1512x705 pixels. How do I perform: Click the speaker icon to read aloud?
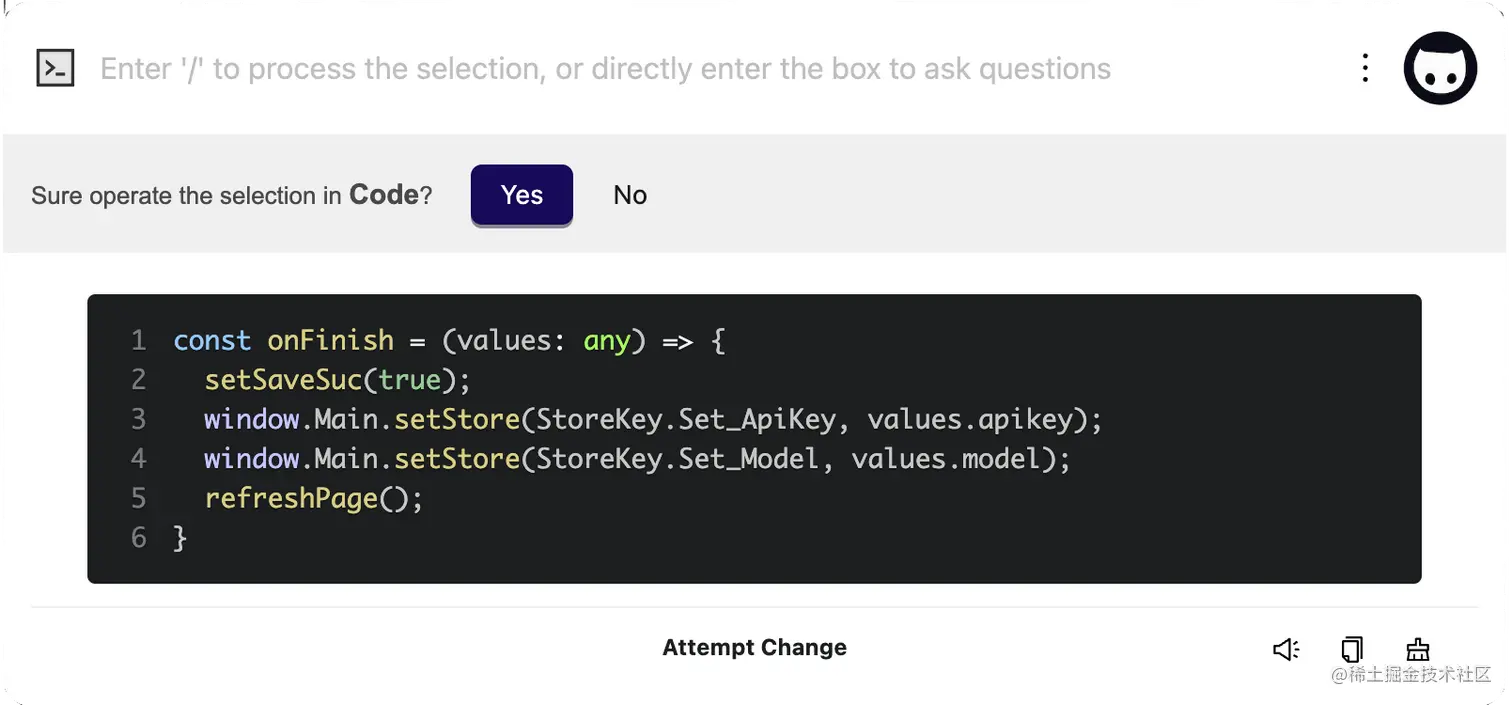[1286, 649]
